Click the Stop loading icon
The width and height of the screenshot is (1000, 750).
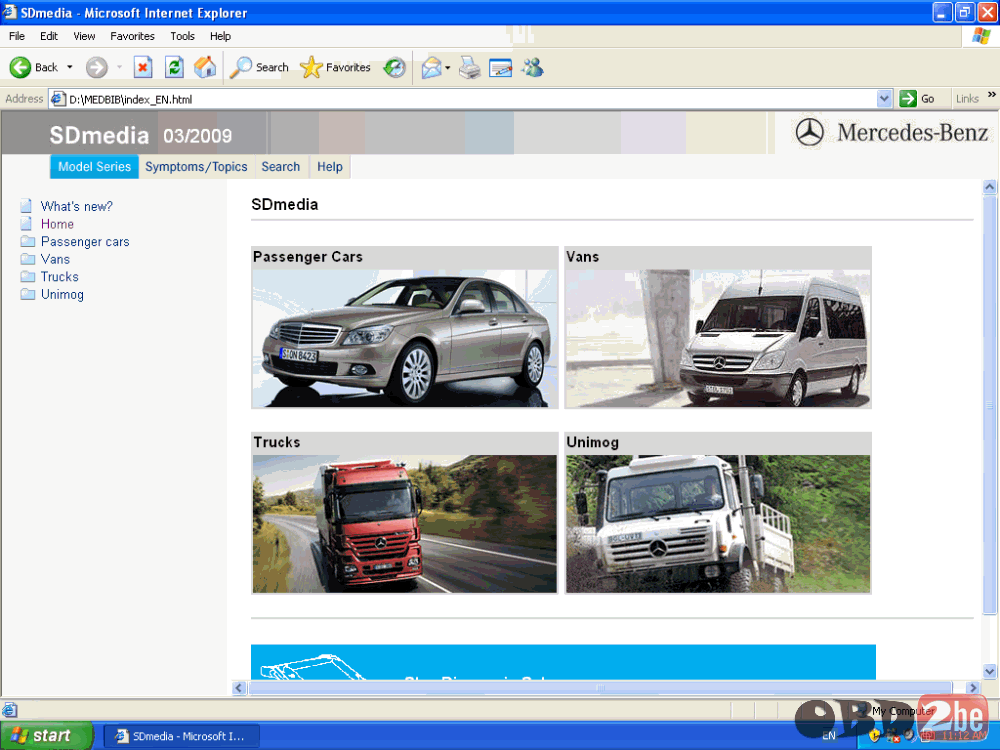143,67
